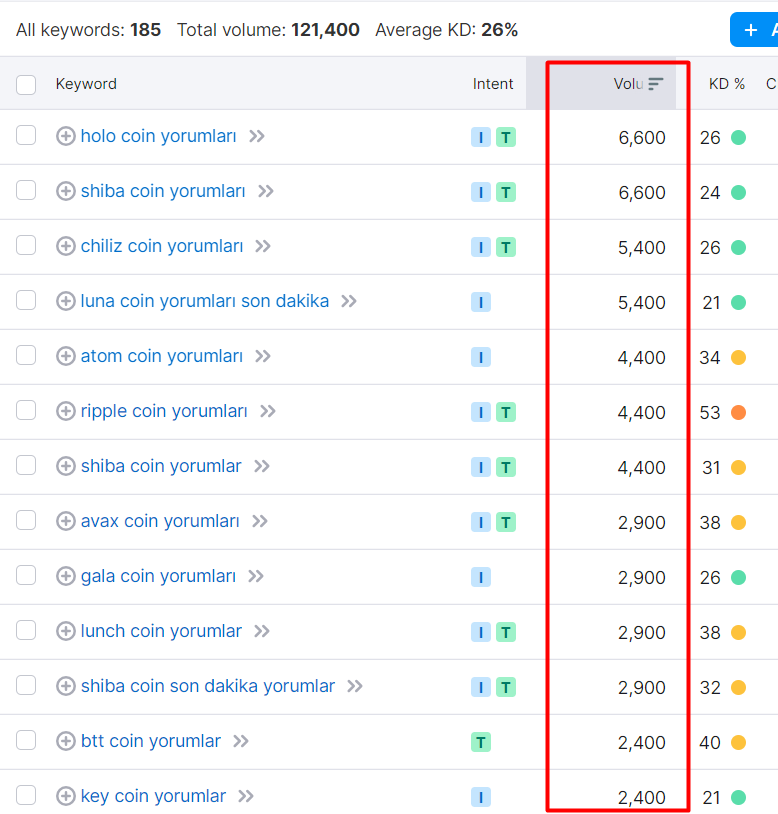The width and height of the screenshot is (778, 814).
Task: Click Transactional badge in avax coin yorumları row
Action: point(506,522)
